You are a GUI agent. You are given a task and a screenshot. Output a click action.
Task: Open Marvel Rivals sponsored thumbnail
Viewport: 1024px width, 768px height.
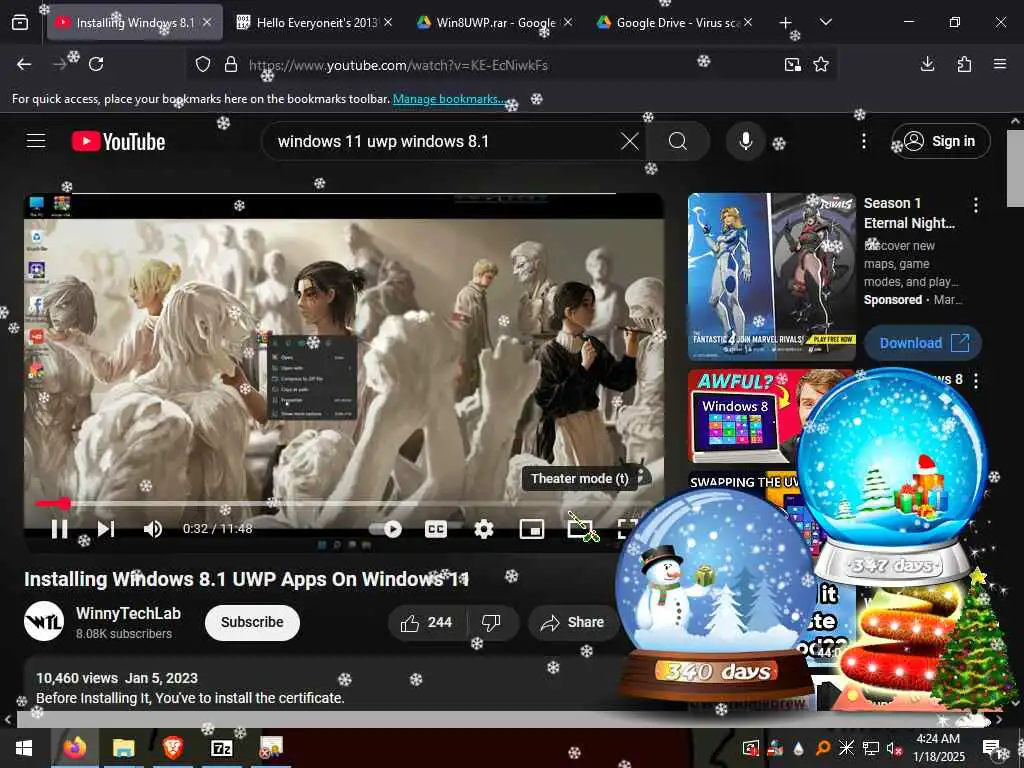click(x=771, y=277)
